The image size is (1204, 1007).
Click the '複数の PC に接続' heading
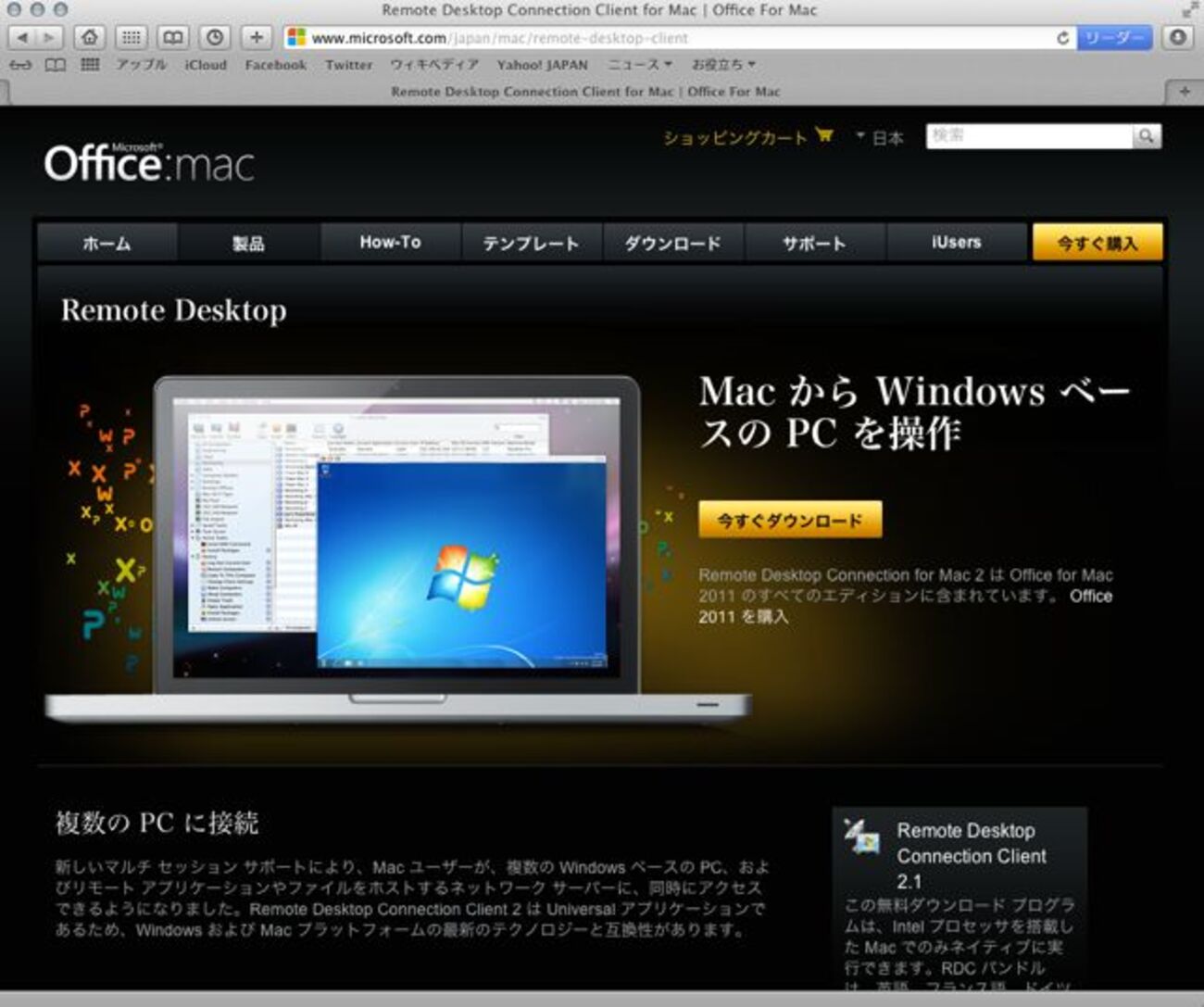157,822
